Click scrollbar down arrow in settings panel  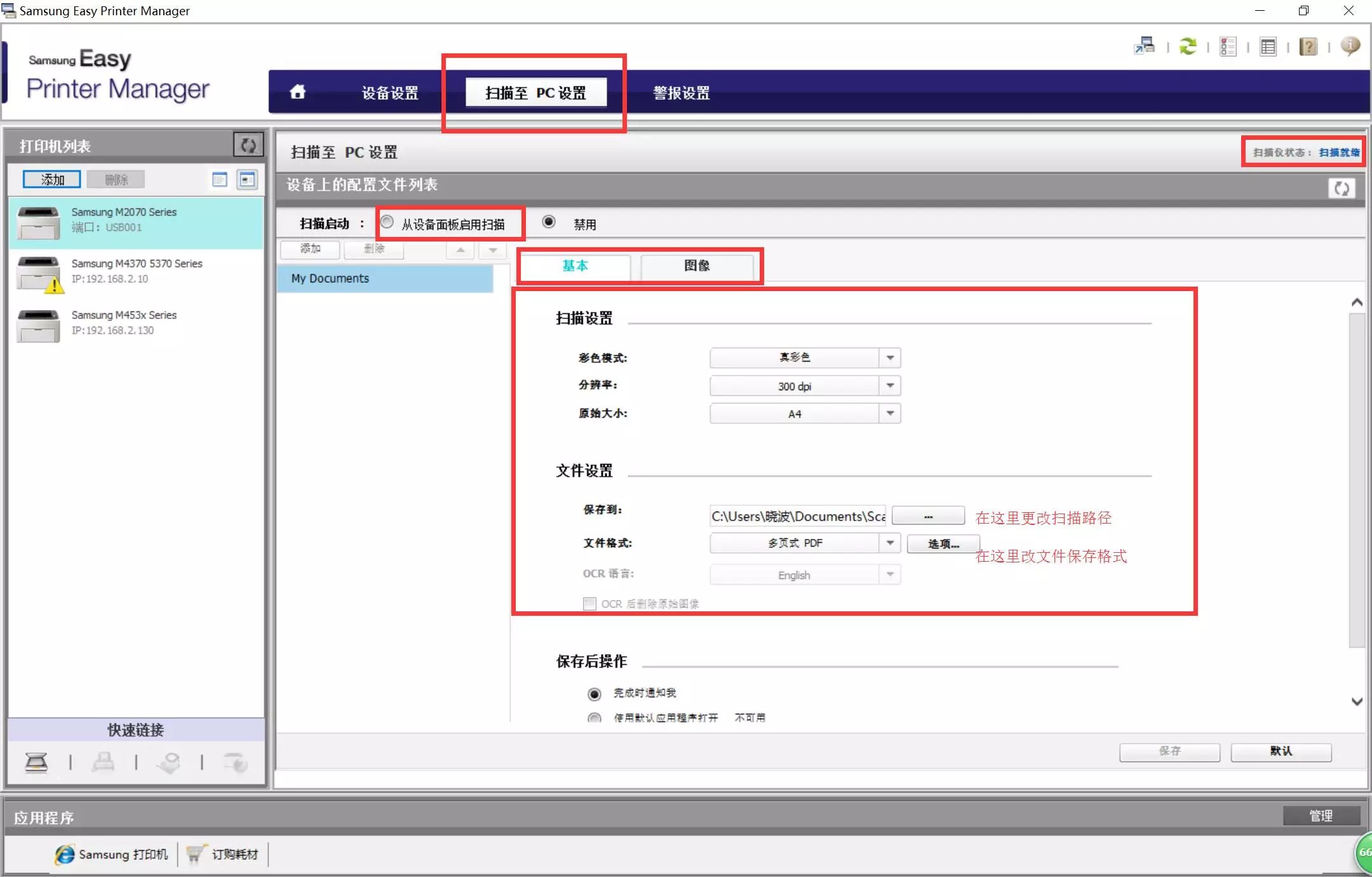pos(1357,702)
